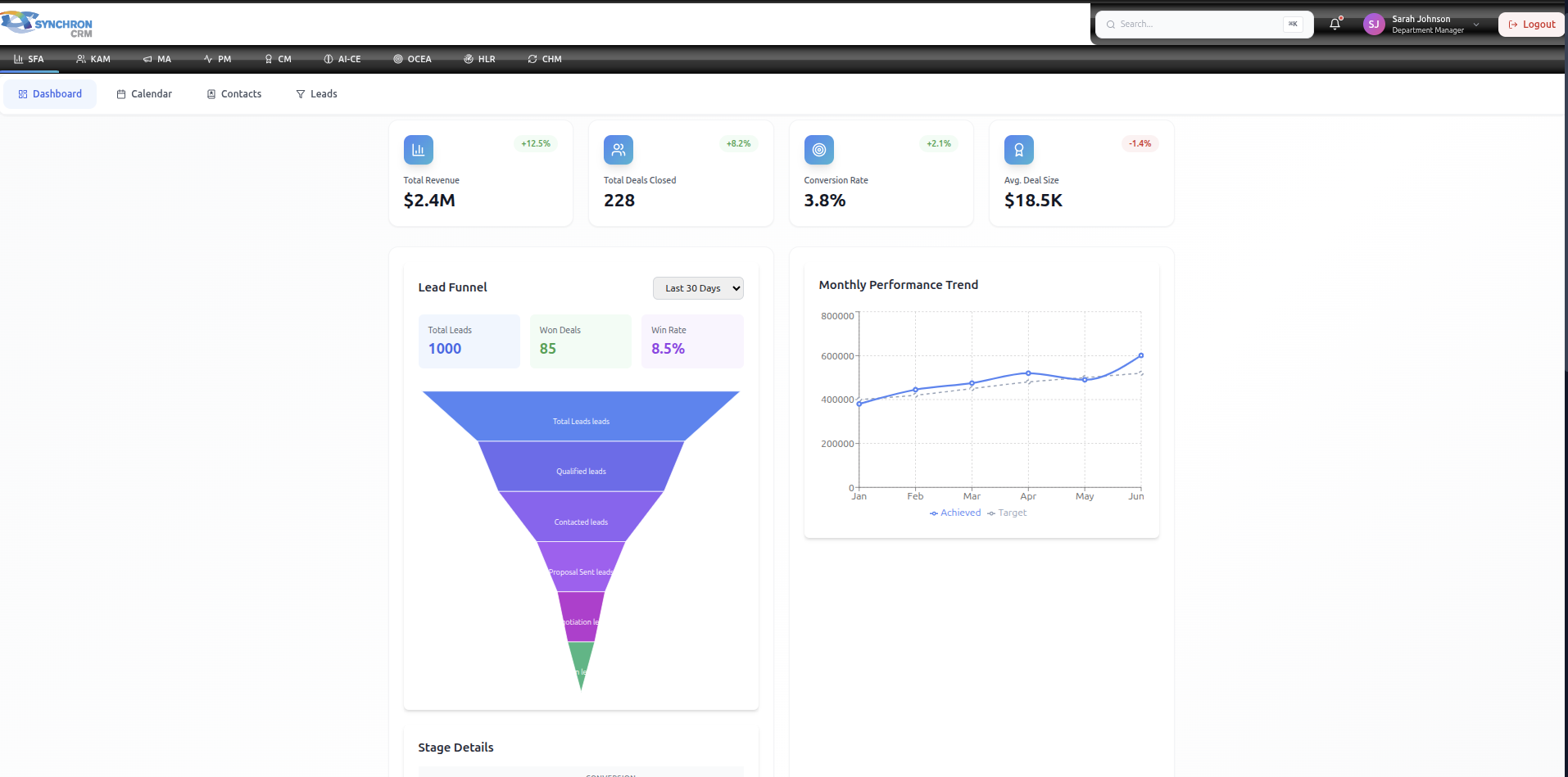Image resolution: width=1568 pixels, height=777 pixels.
Task: Click the Avg. Deal Size award icon
Action: pyautogui.click(x=1018, y=150)
